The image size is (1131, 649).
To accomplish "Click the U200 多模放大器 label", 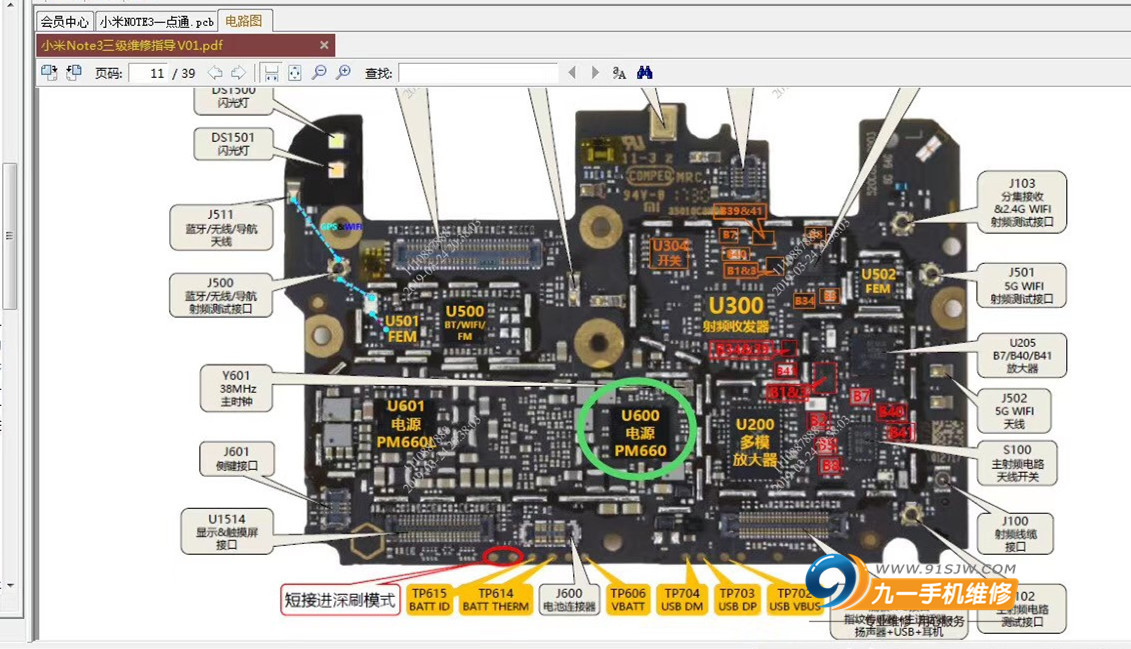I will coord(754,442).
